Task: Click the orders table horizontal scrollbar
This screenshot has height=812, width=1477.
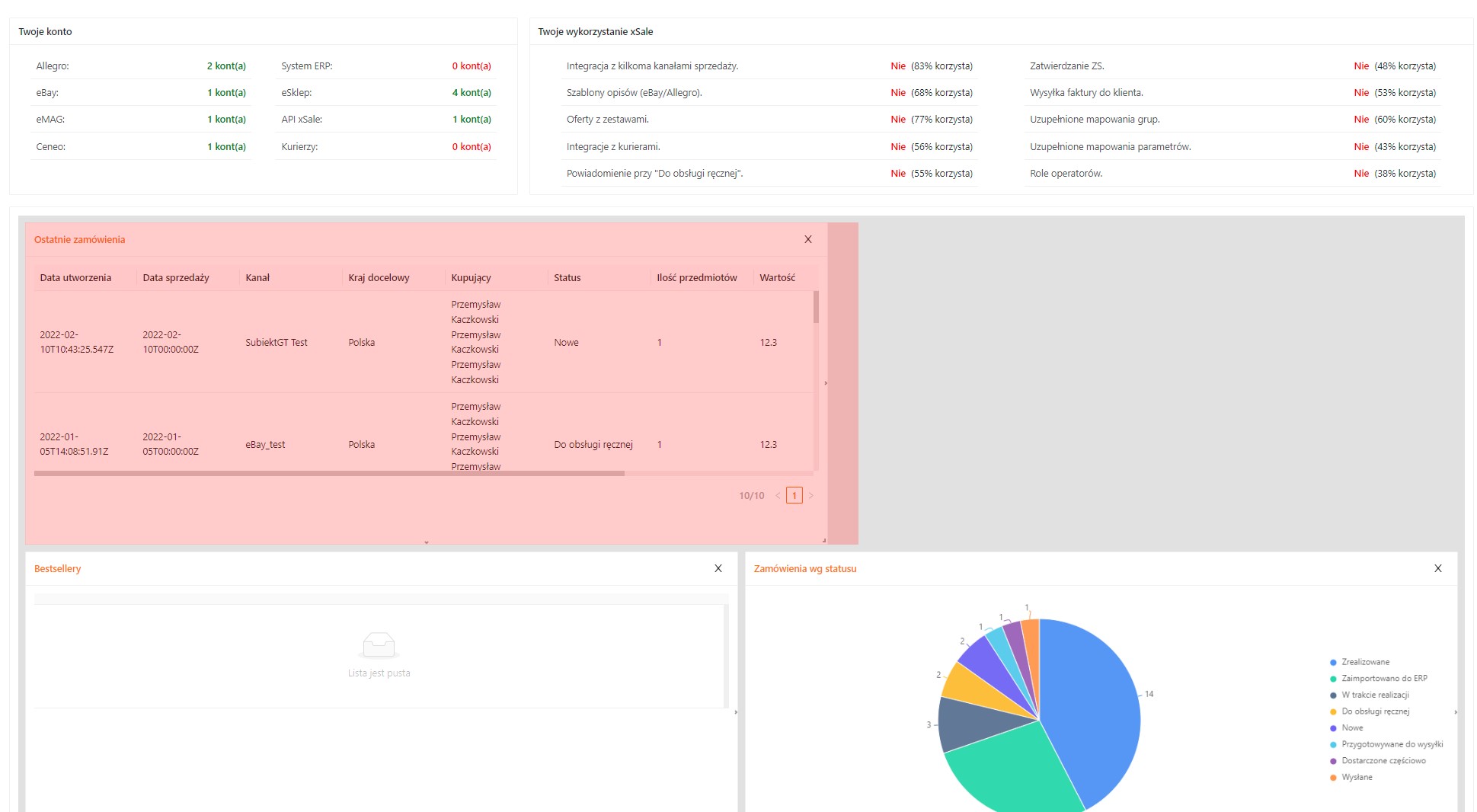Action: (x=329, y=473)
